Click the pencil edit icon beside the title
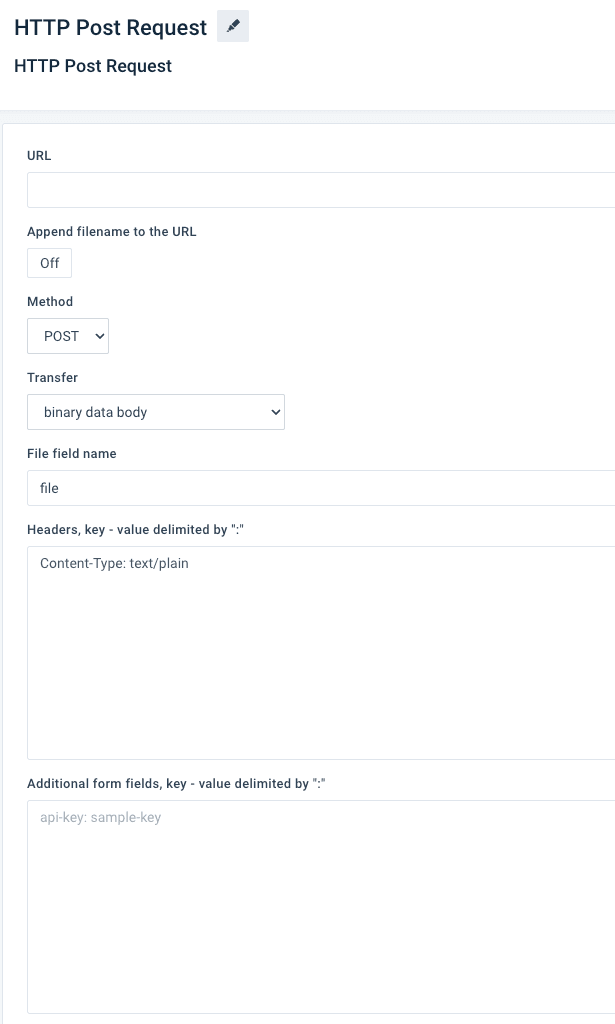Image resolution: width=615 pixels, height=1024 pixels. click(x=233, y=27)
